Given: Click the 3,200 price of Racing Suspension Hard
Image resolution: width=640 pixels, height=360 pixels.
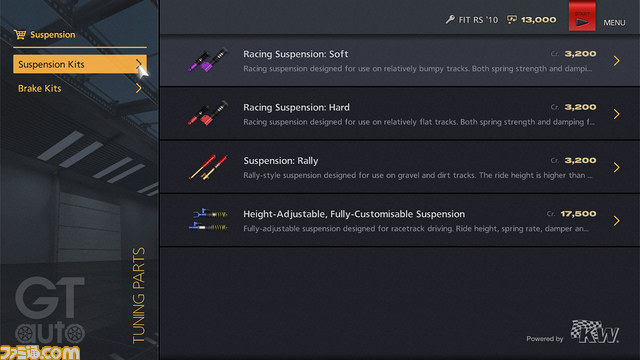Looking at the screenshot, I should (x=580, y=107).
